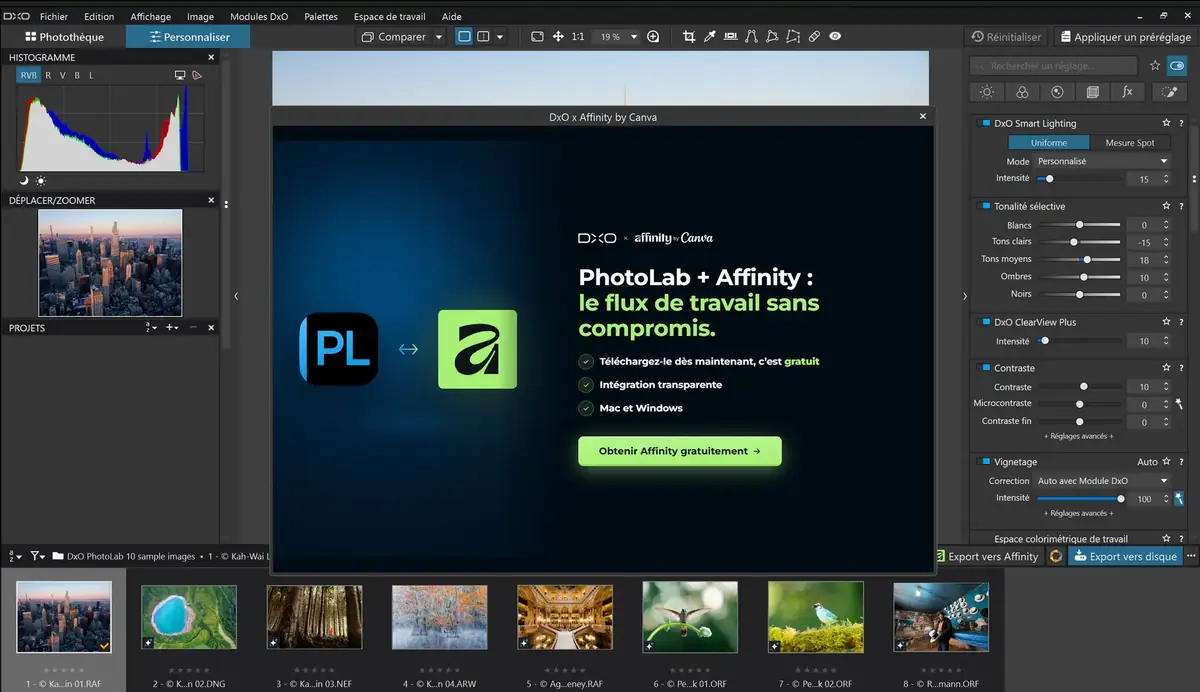Open the Light corrections palette icon
The image size is (1200, 692).
coord(987,92)
